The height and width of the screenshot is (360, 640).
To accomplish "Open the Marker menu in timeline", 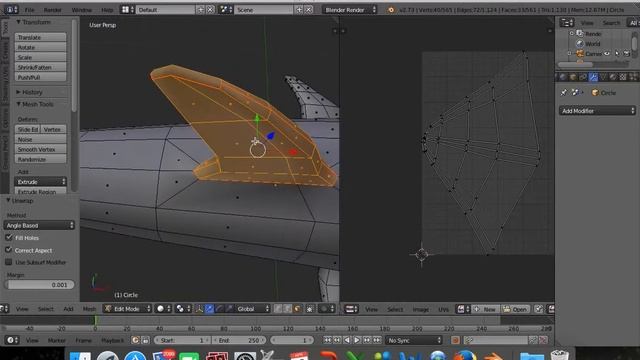I will 56,340.
